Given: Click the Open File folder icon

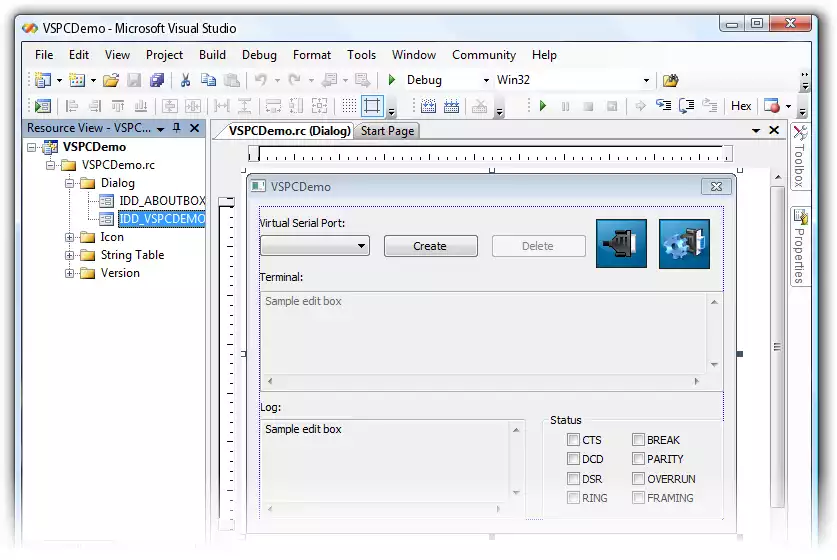Looking at the screenshot, I should (x=111, y=81).
